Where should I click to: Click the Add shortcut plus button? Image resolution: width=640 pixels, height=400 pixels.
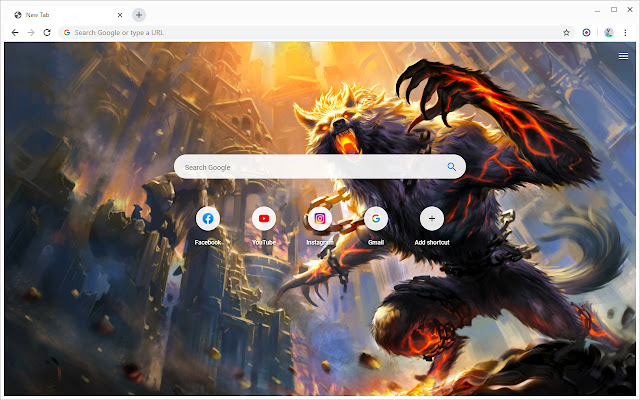(432, 219)
